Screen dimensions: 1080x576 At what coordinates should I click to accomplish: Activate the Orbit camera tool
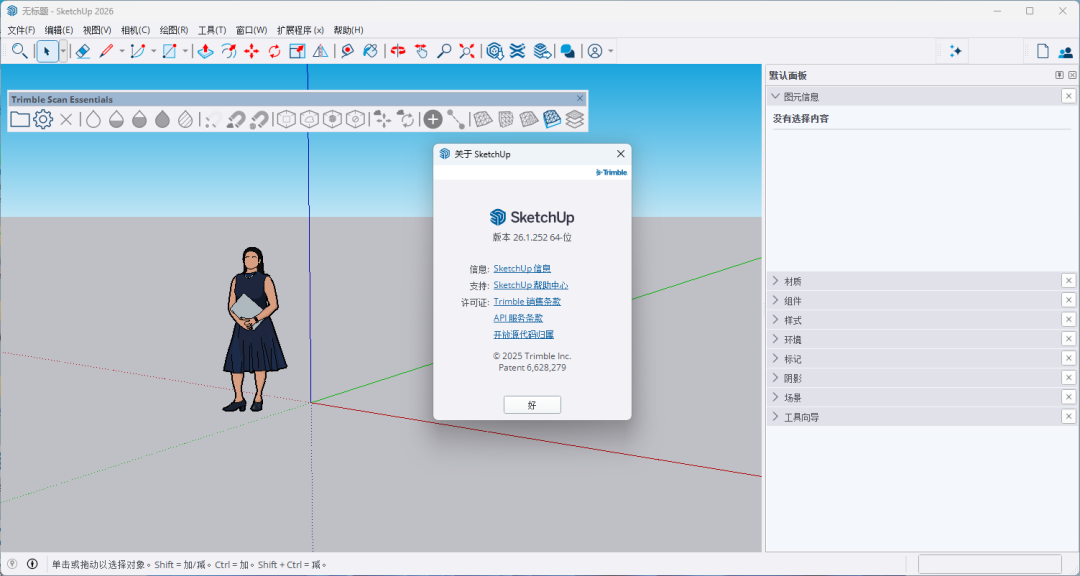tap(398, 51)
